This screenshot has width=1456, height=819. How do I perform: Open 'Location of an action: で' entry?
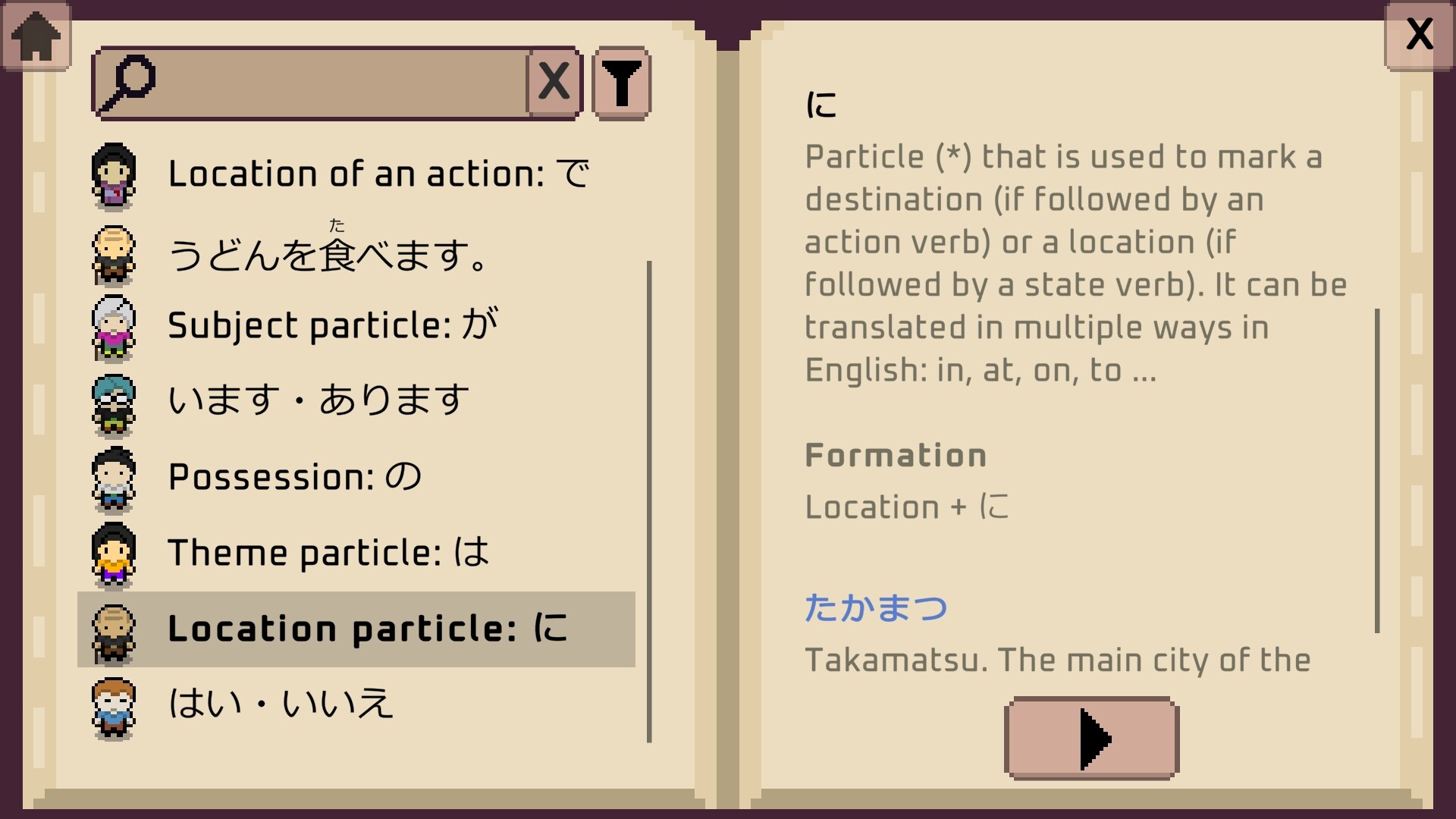pyautogui.click(x=378, y=174)
